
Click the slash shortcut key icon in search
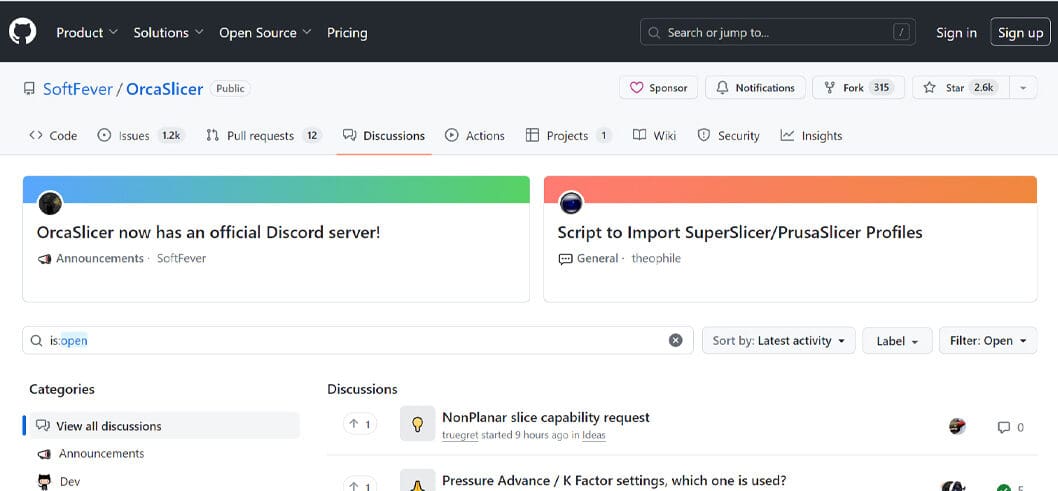click(x=901, y=32)
